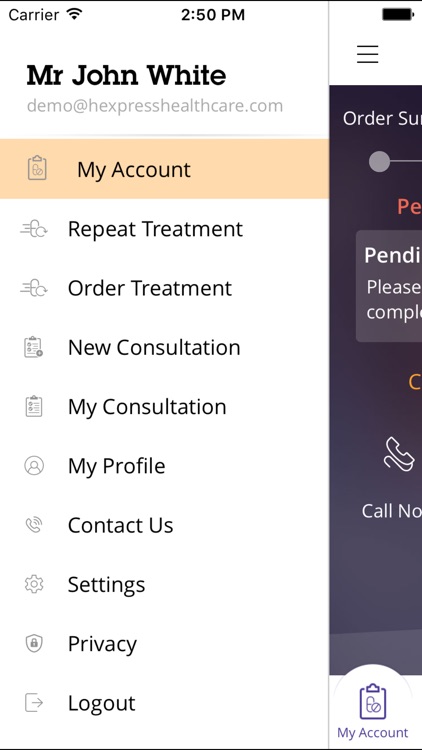Click the Repeat Treatment pill icon
The image size is (422, 750).
click(x=33, y=229)
